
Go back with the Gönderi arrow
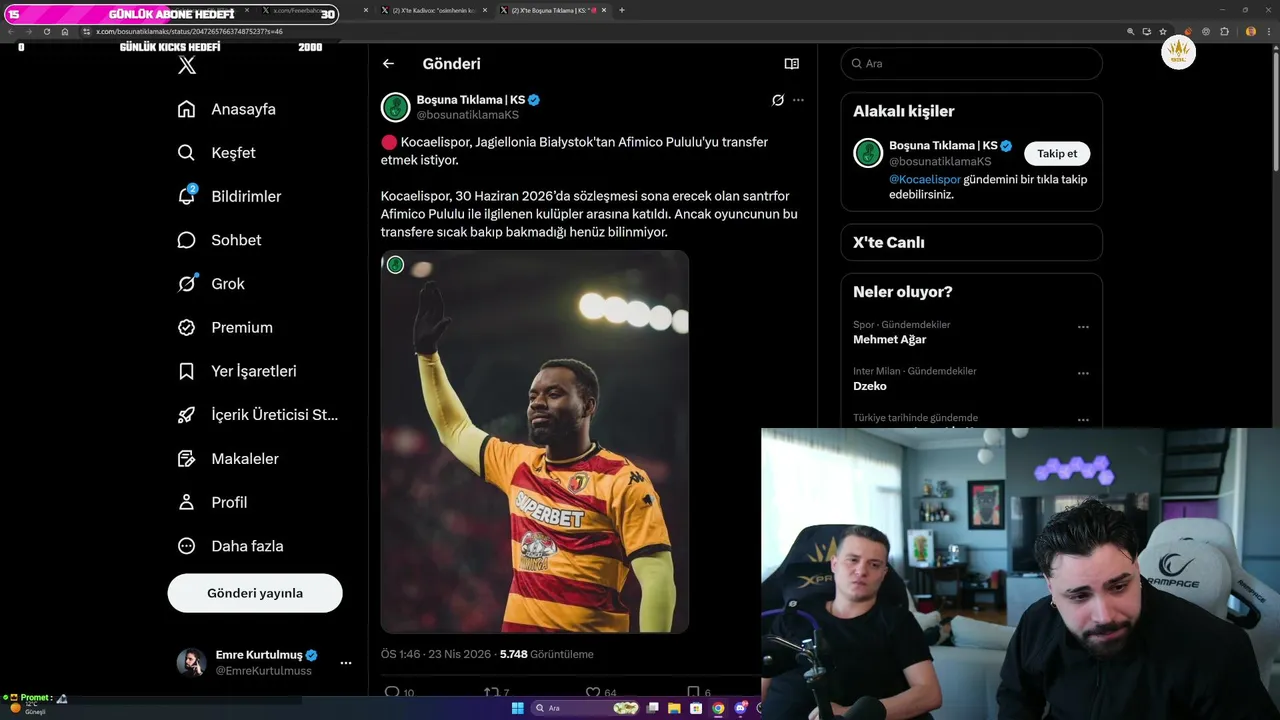click(x=388, y=64)
